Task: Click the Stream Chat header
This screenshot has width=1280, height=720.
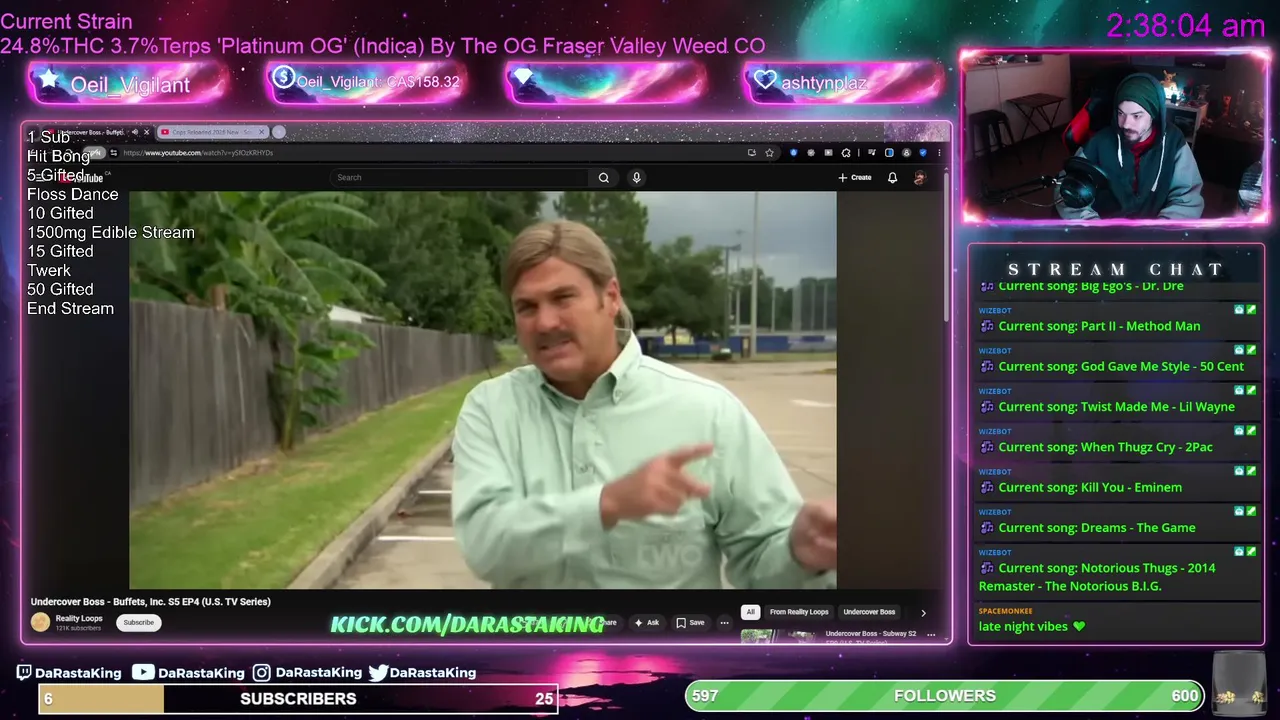Action: (x=1115, y=269)
